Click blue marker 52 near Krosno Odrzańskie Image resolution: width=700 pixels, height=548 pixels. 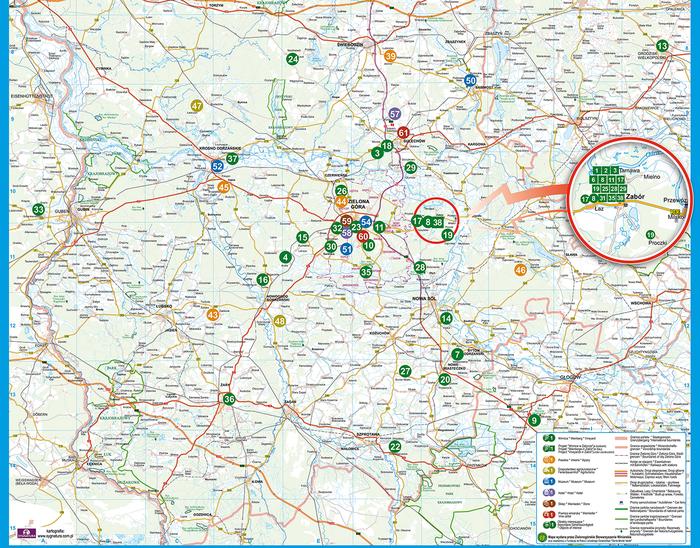click(x=217, y=166)
